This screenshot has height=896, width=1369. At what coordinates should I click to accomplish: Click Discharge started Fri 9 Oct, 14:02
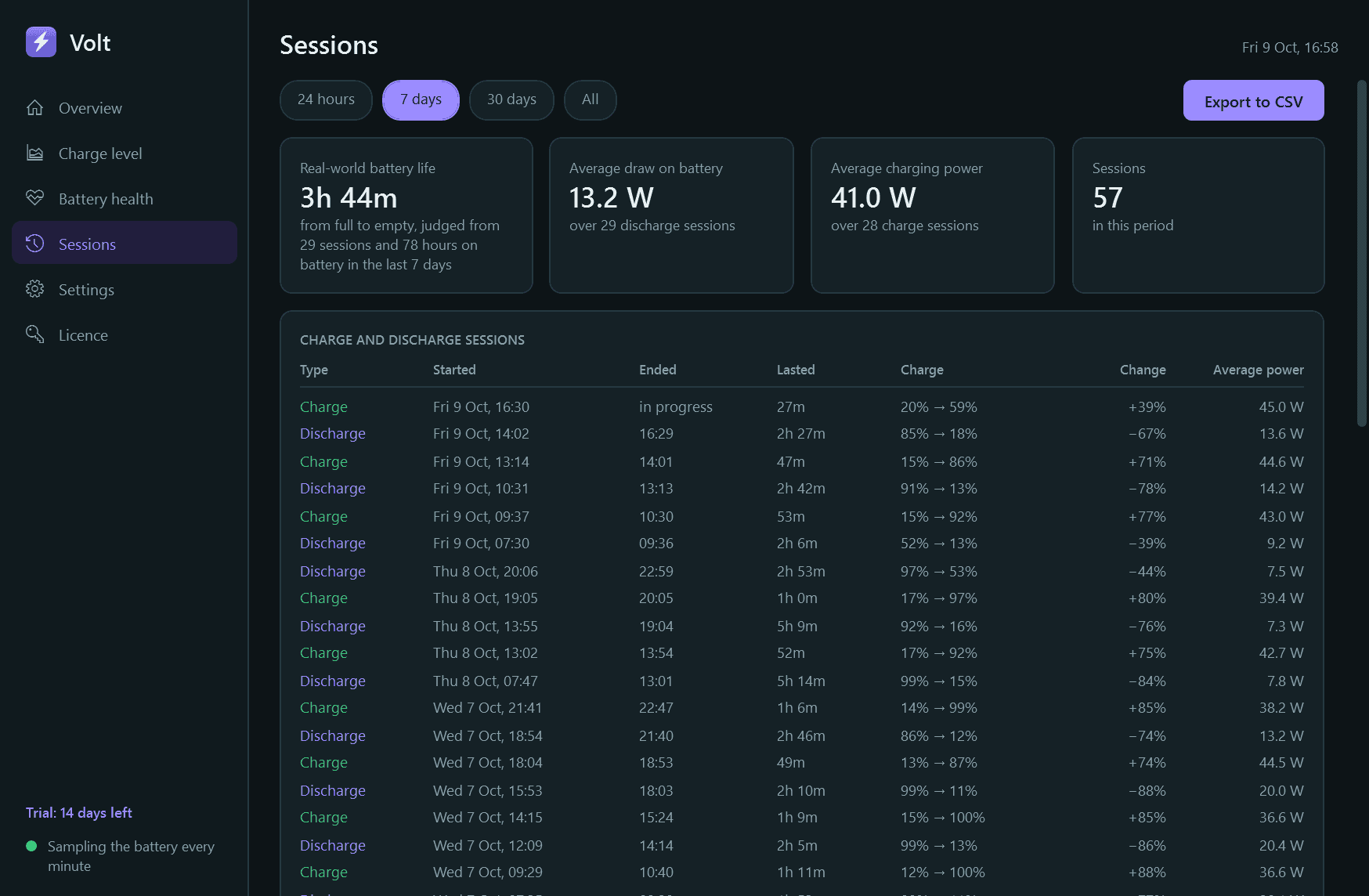click(x=802, y=434)
